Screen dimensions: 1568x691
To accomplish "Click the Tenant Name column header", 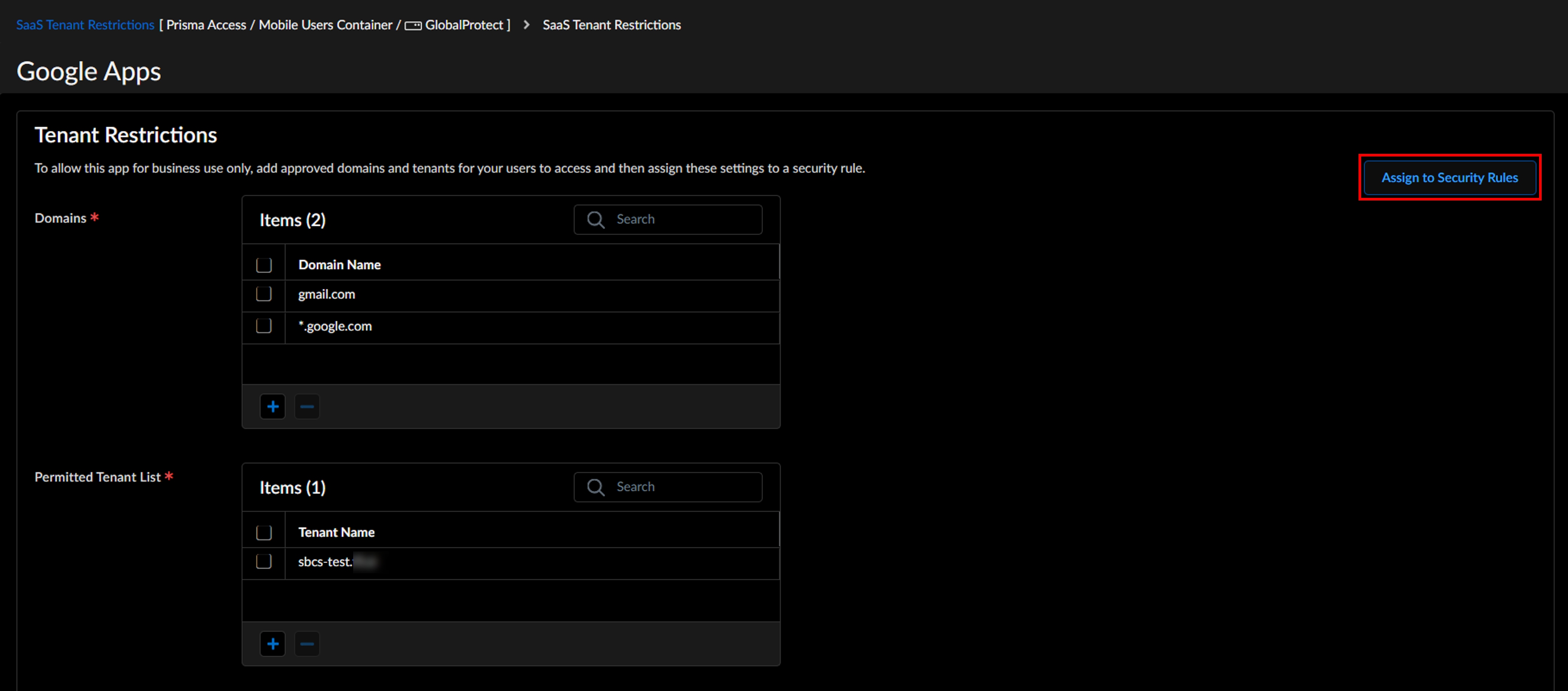I will point(337,533).
